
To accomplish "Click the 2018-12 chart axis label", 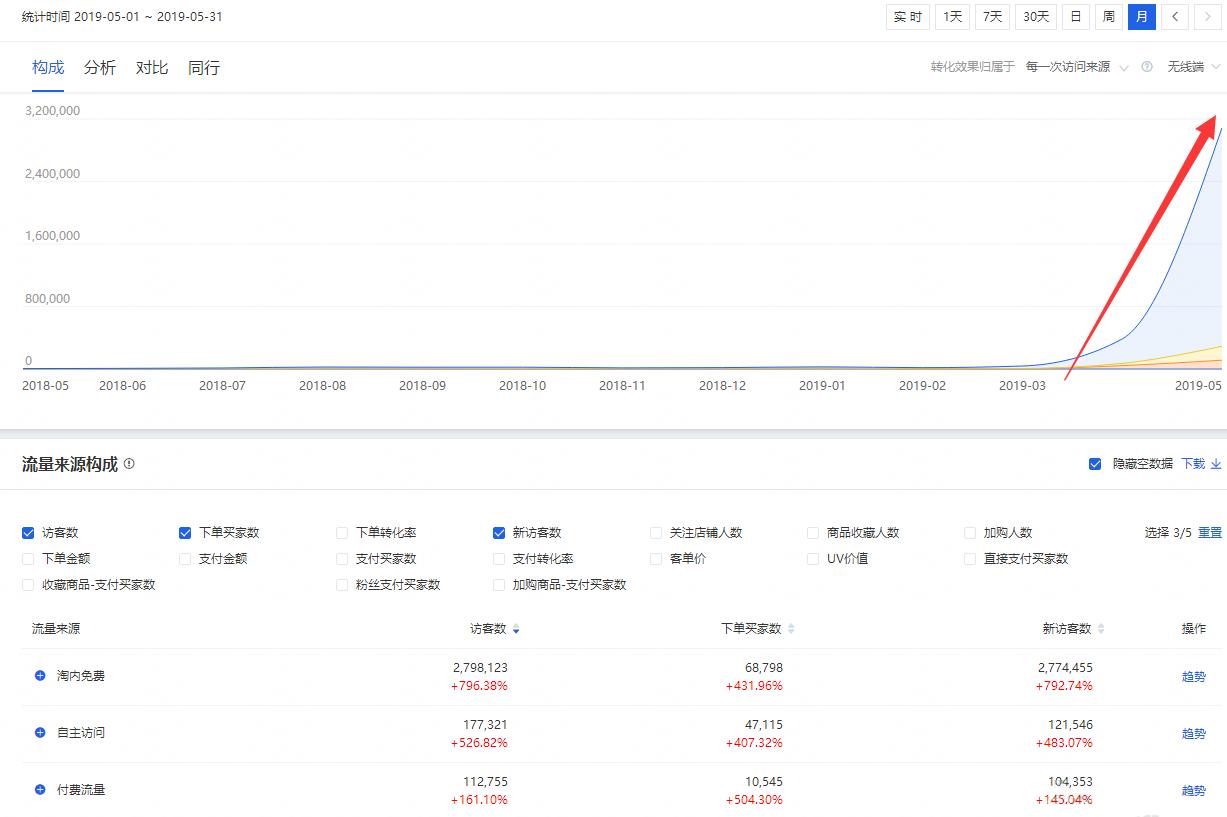I will click(x=722, y=385).
